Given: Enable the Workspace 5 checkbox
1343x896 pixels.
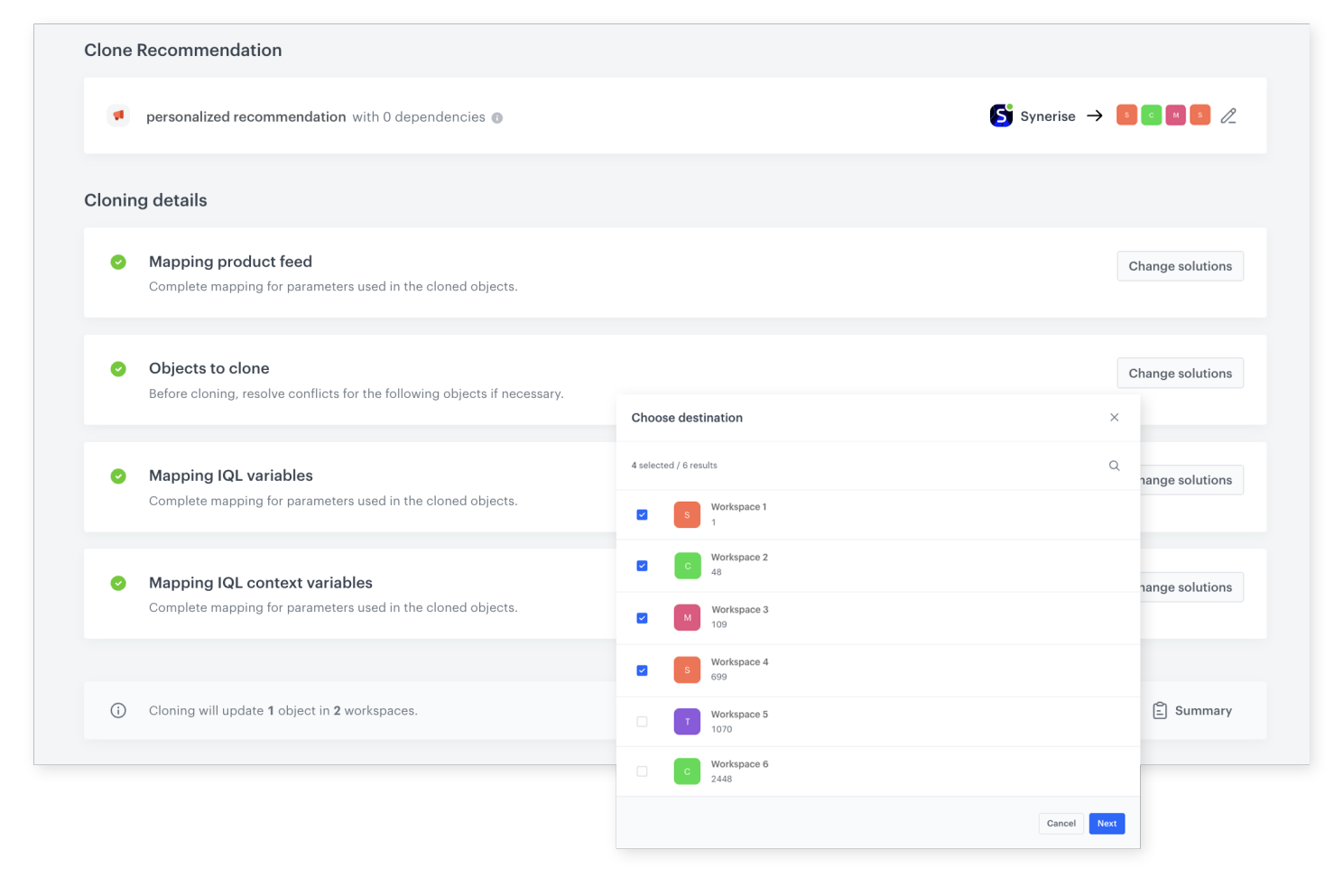Looking at the screenshot, I should pyautogui.click(x=642, y=722).
